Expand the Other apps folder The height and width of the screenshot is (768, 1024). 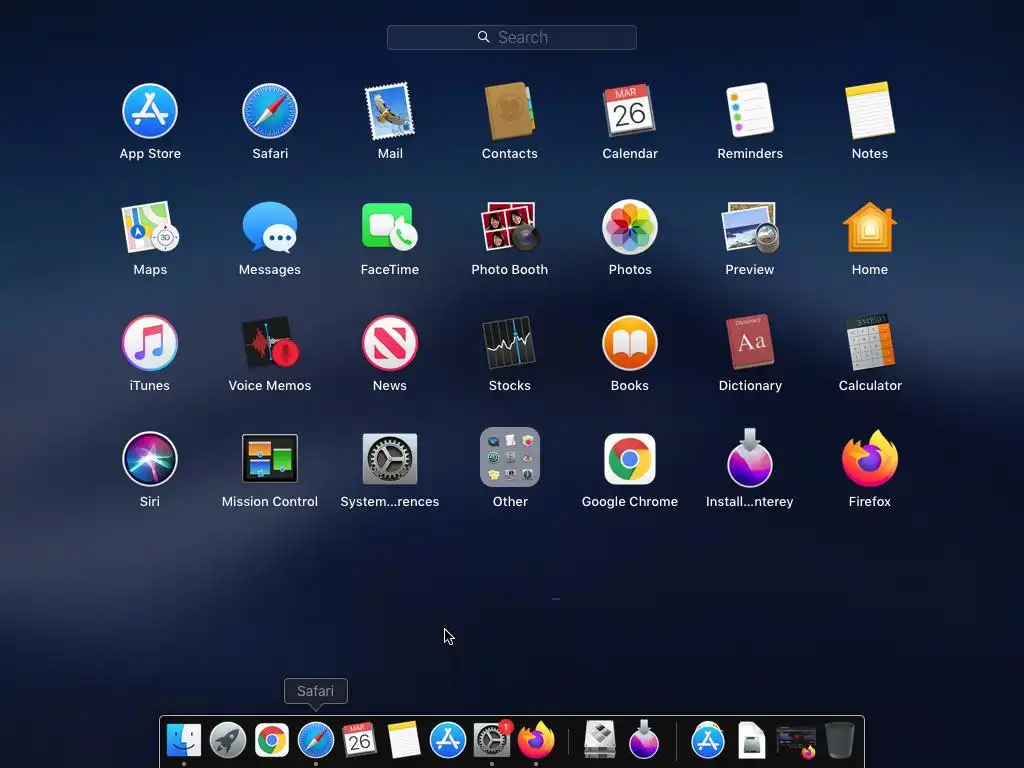tap(509, 457)
